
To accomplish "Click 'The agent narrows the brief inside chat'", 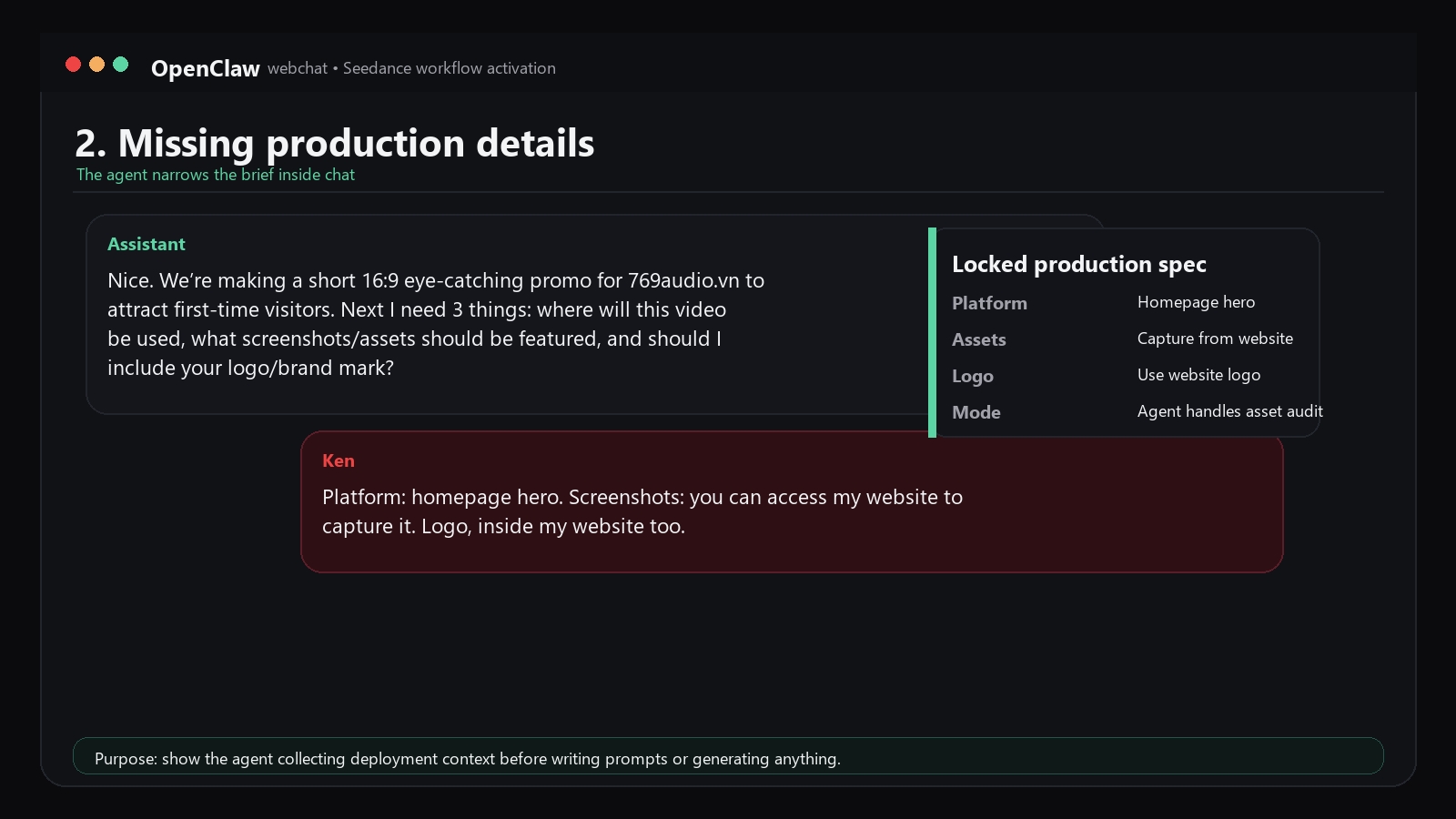I will 216,175.
